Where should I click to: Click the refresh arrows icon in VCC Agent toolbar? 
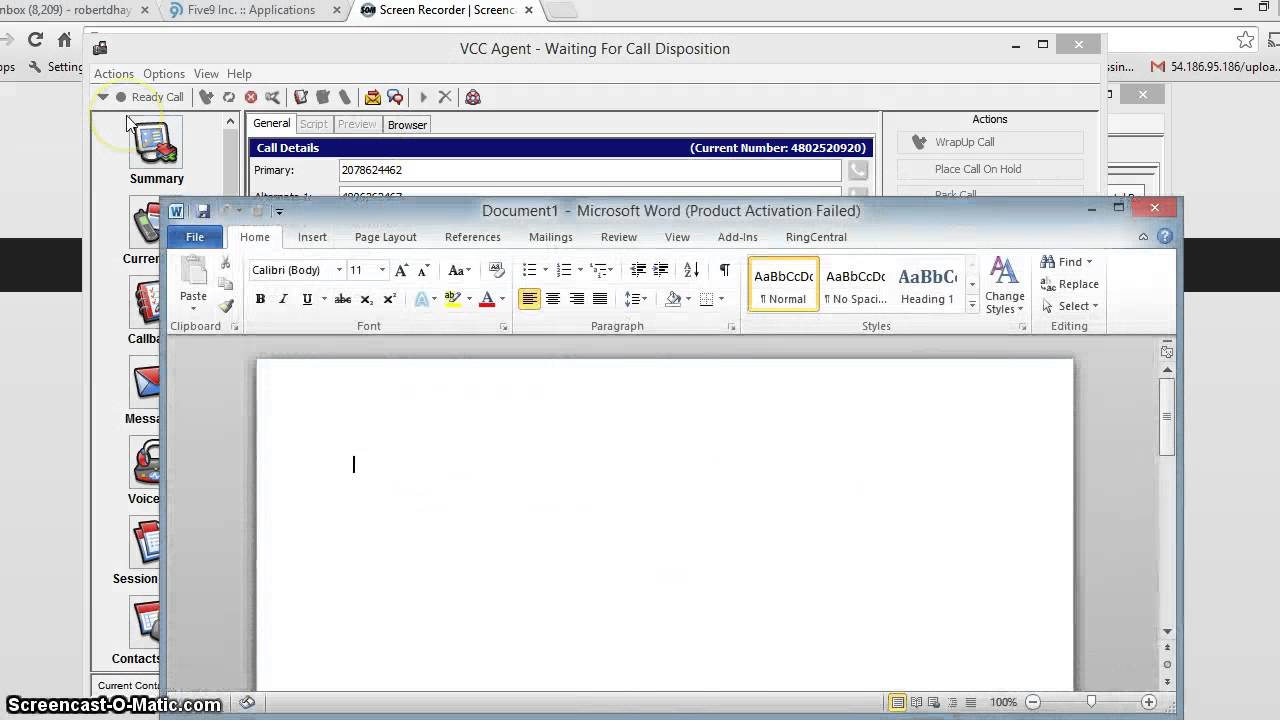click(229, 97)
